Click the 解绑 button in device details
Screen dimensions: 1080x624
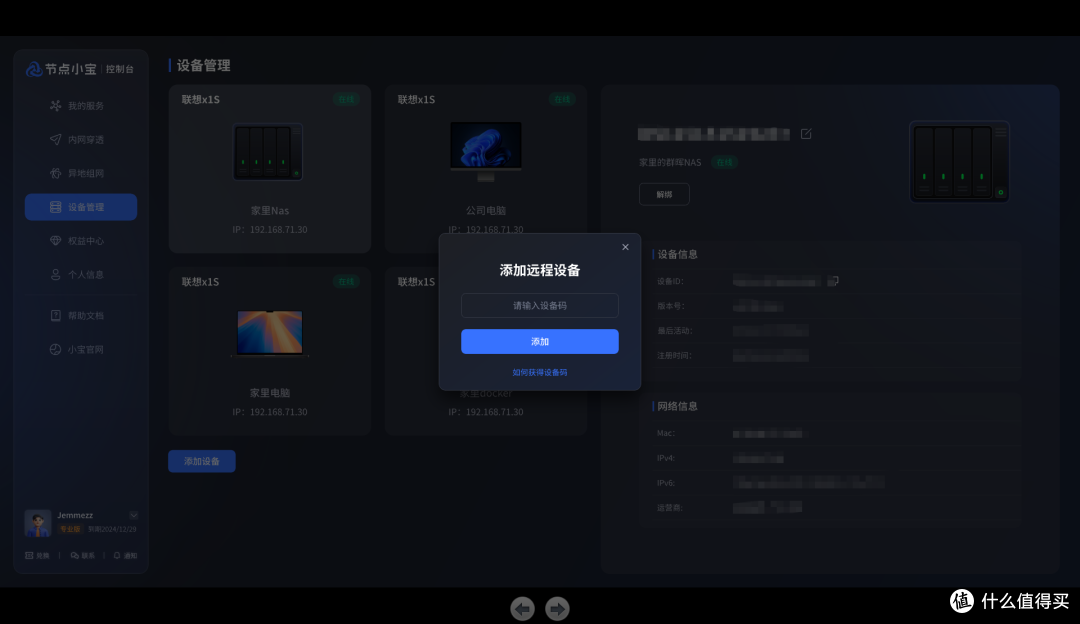[x=664, y=194]
